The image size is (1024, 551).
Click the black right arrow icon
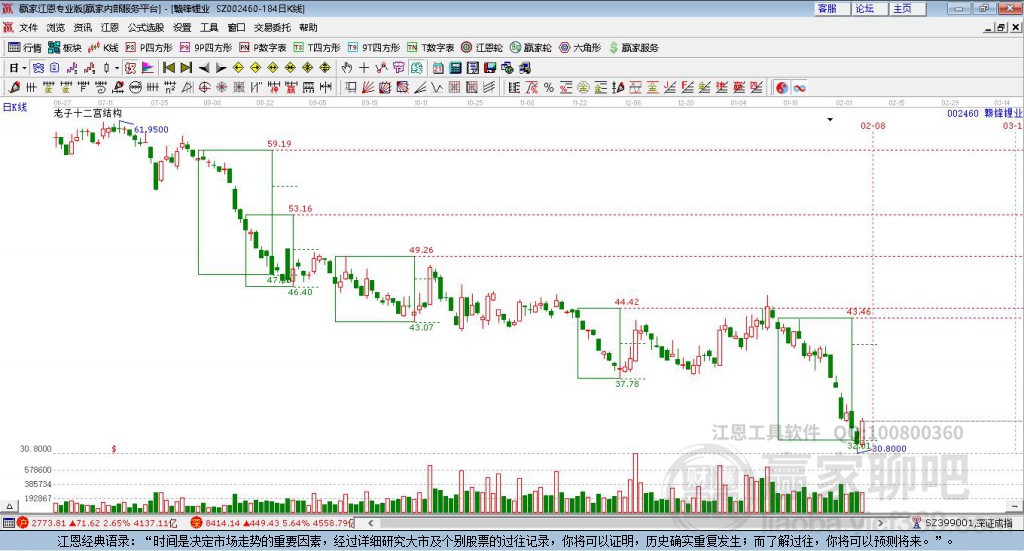coord(221,68)
